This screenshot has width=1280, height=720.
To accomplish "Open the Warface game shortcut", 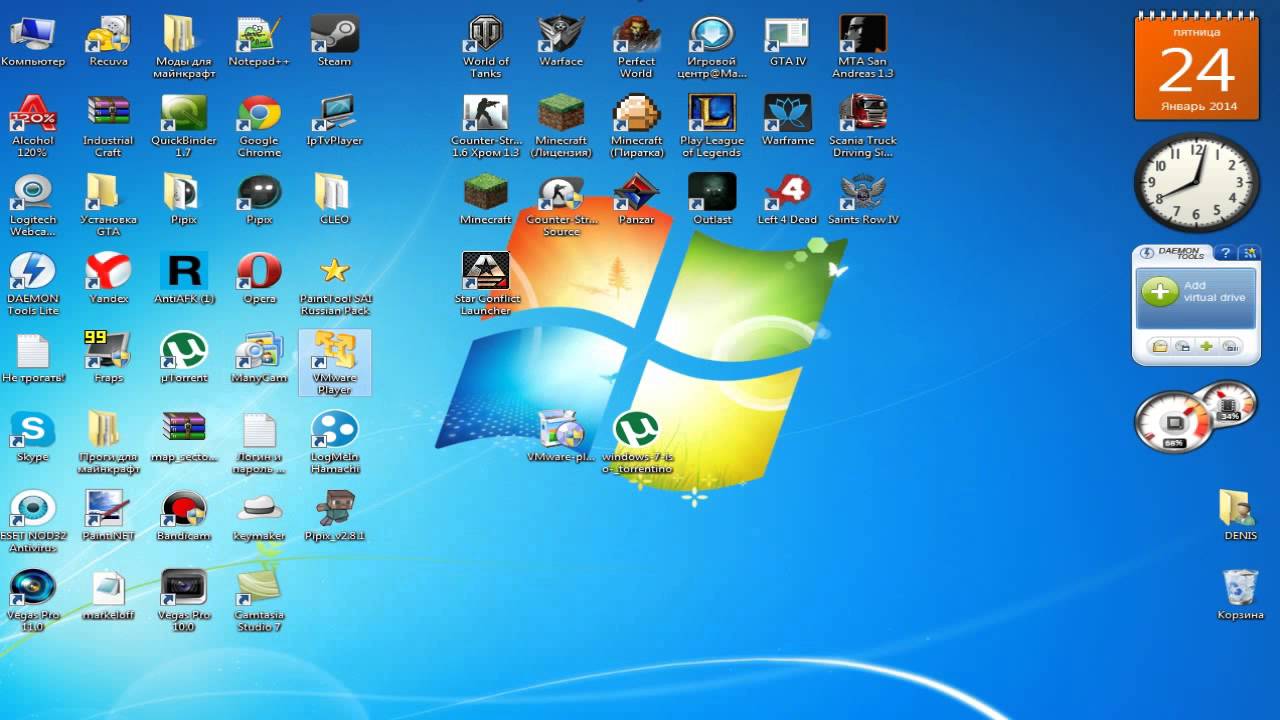I will (561, 42).
